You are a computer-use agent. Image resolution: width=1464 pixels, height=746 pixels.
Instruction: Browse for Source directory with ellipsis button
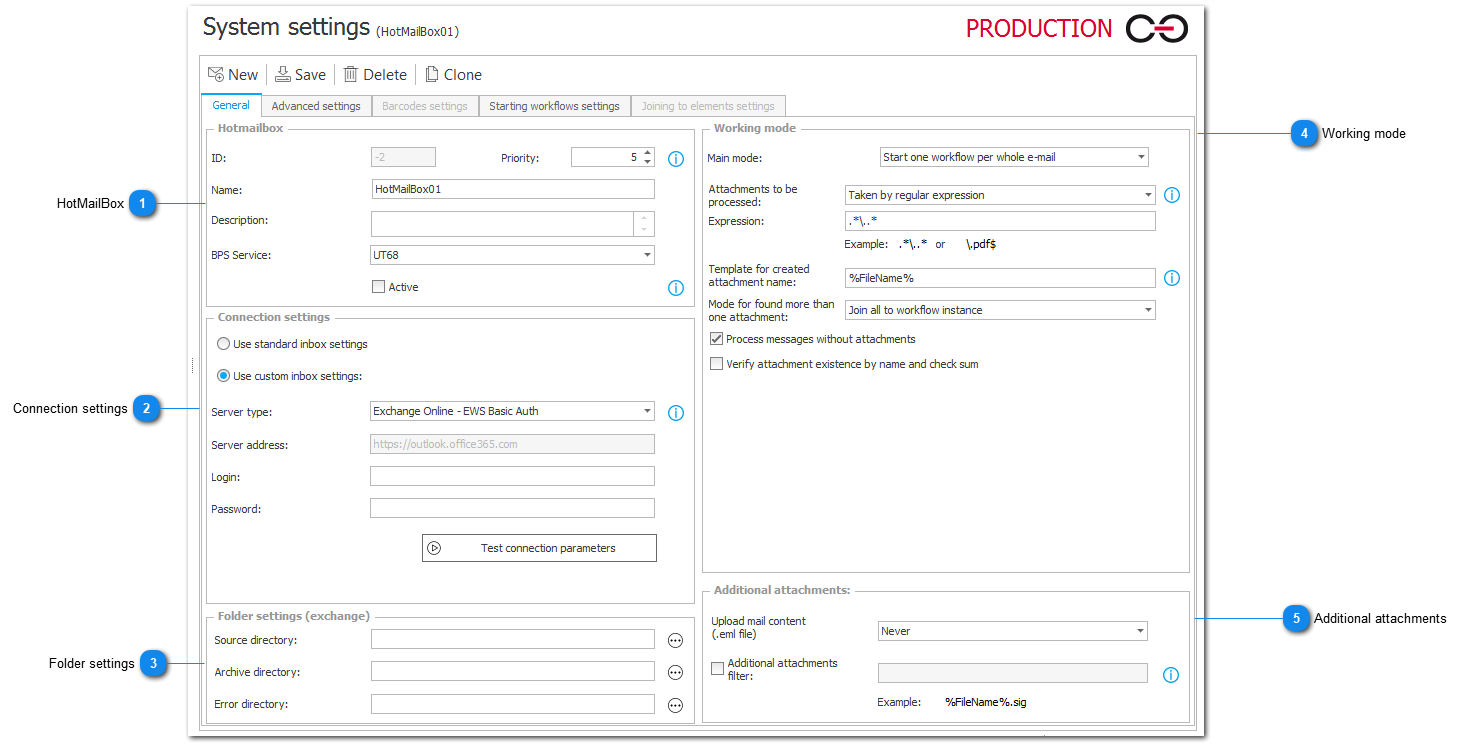click(675, 640)
